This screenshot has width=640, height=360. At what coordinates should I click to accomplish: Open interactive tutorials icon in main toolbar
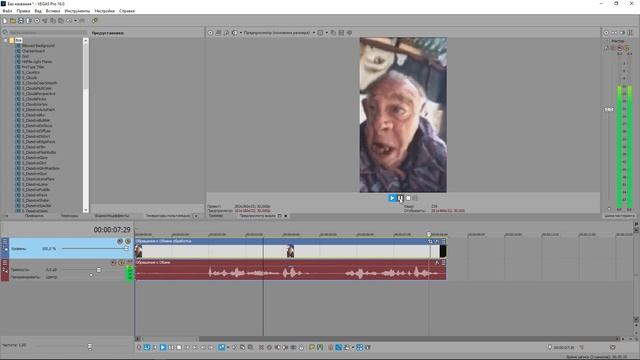(95, 20)
